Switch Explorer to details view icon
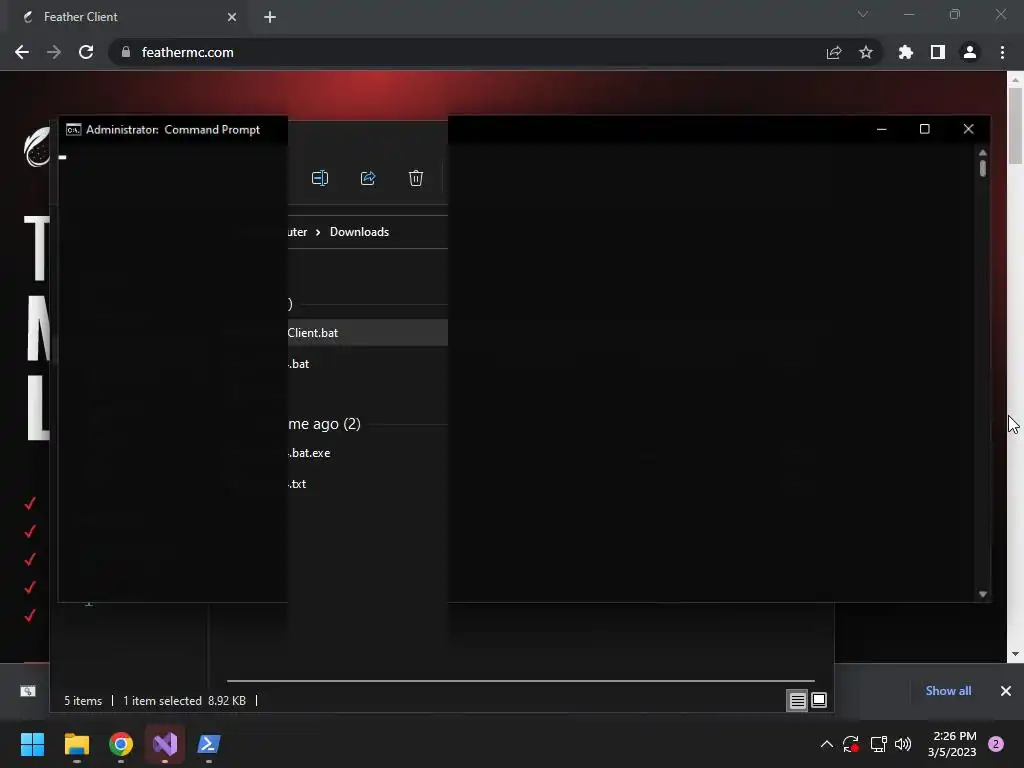The height and width of the screenshot is (768, 1024). 797,701
